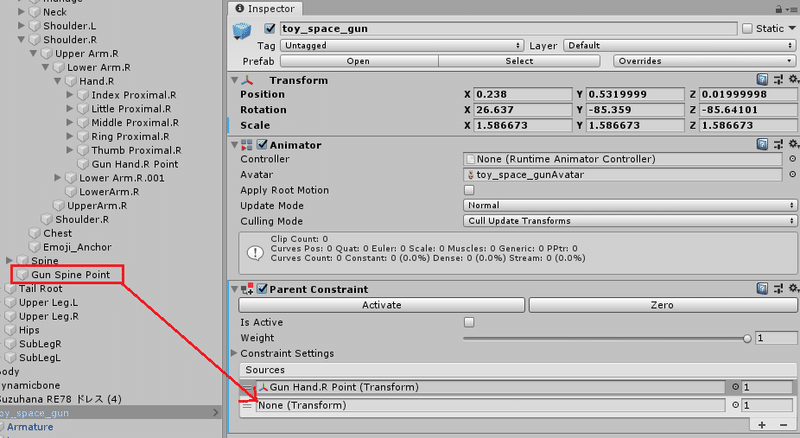Screen dimensions: 800x438
Task: Click the None (Transform) source field
Action: [491, 405]
